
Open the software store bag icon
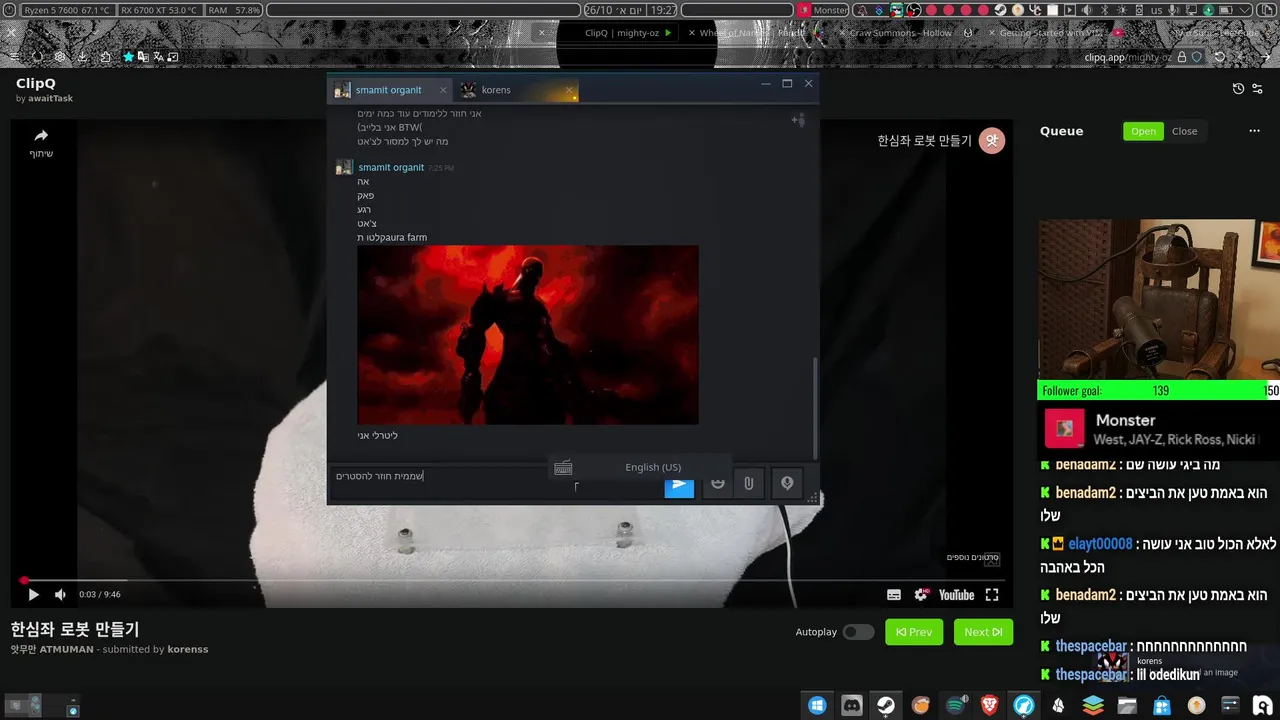[1162, 705]
